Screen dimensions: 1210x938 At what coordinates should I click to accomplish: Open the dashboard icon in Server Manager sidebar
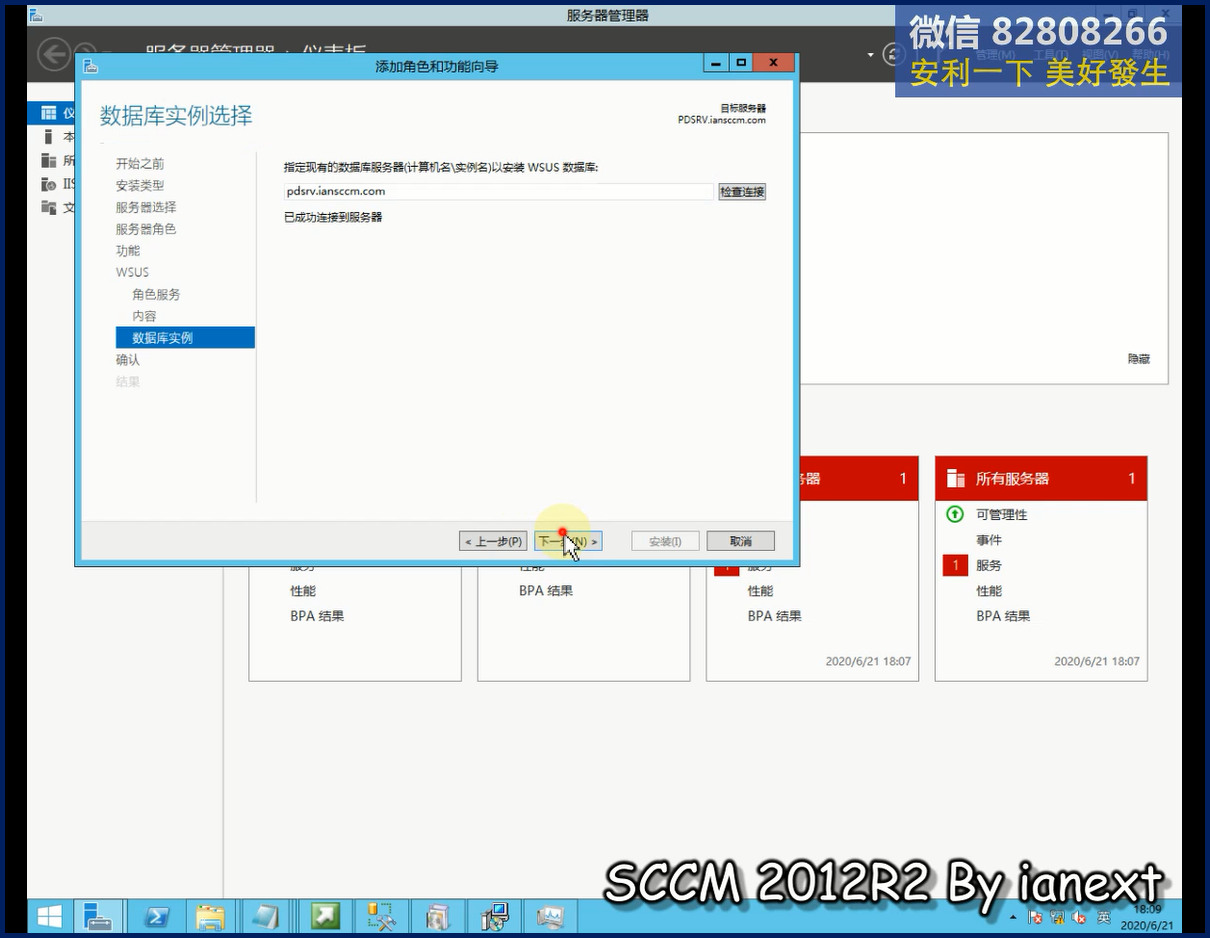[48, 113]
